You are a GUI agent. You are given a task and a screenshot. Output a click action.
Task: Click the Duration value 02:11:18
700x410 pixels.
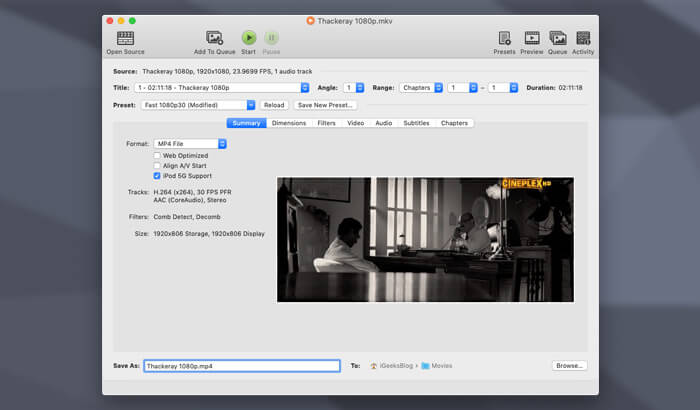click(x=571, y=88)
